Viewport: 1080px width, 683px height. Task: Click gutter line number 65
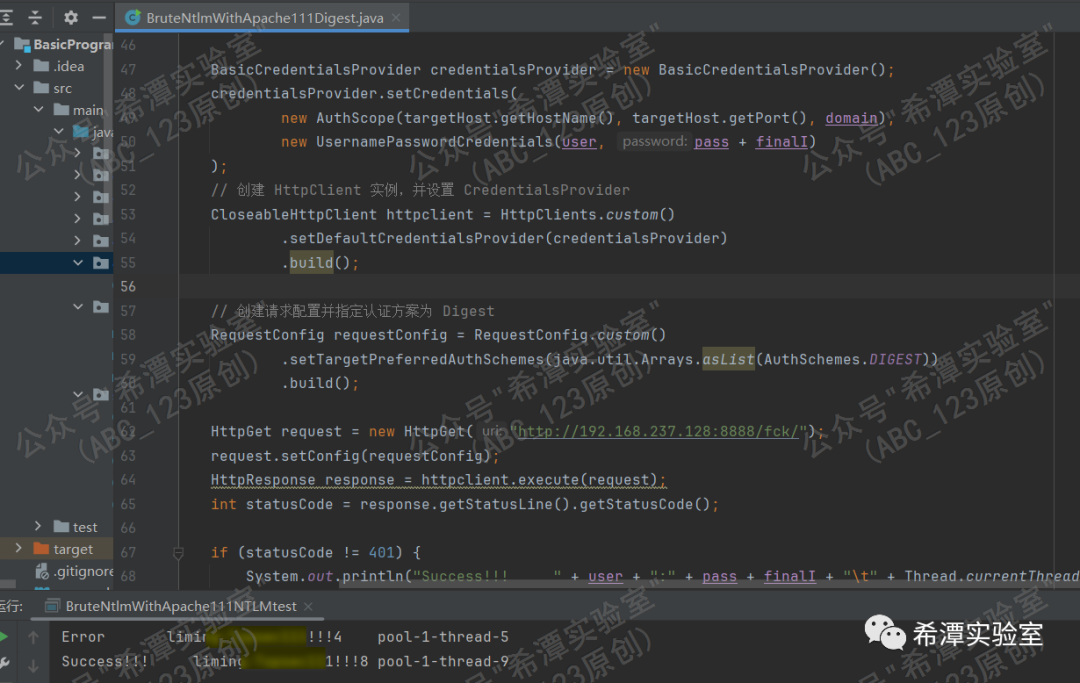128,504
